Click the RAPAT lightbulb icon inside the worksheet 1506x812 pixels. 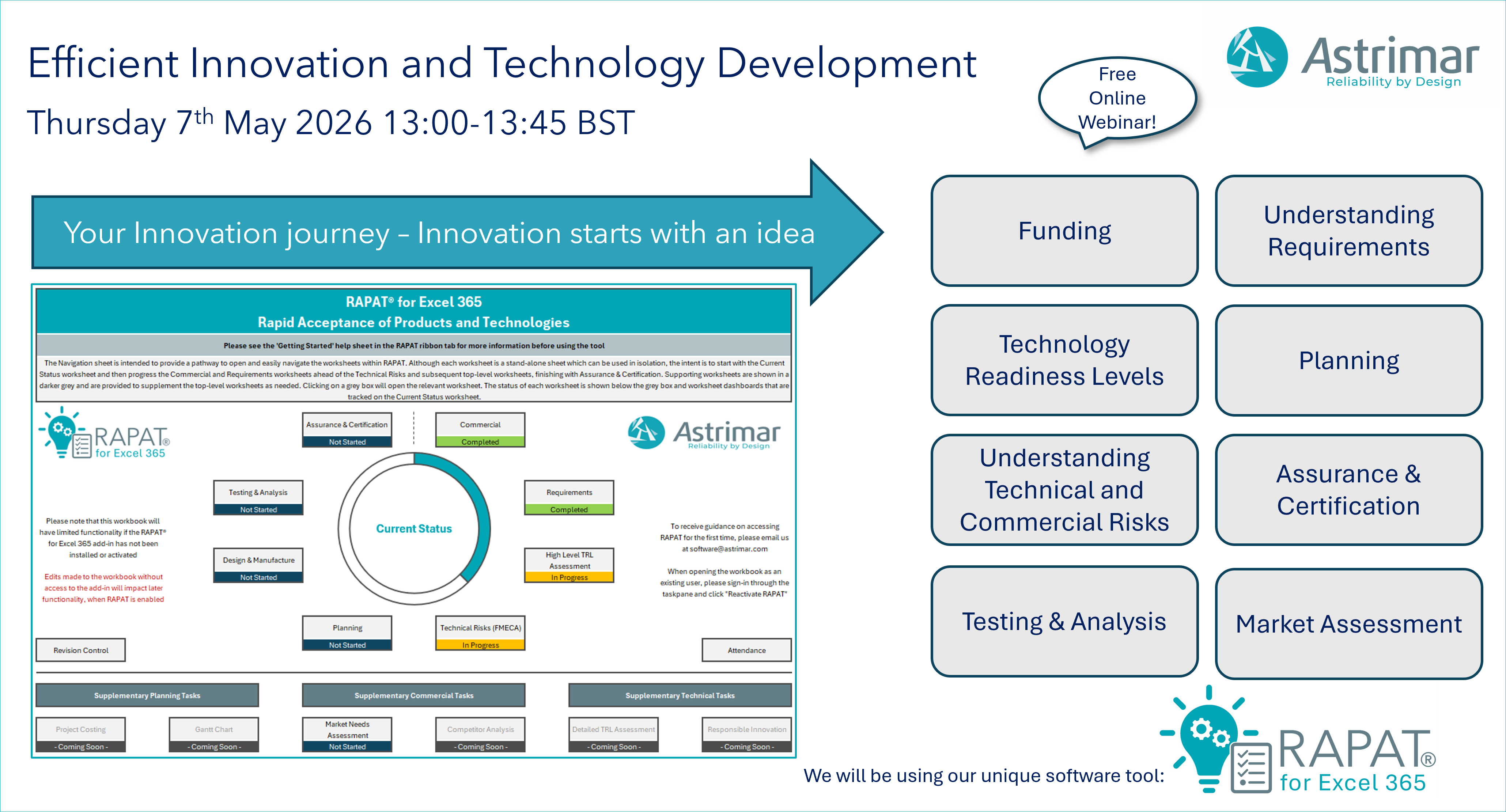[65, 433]
